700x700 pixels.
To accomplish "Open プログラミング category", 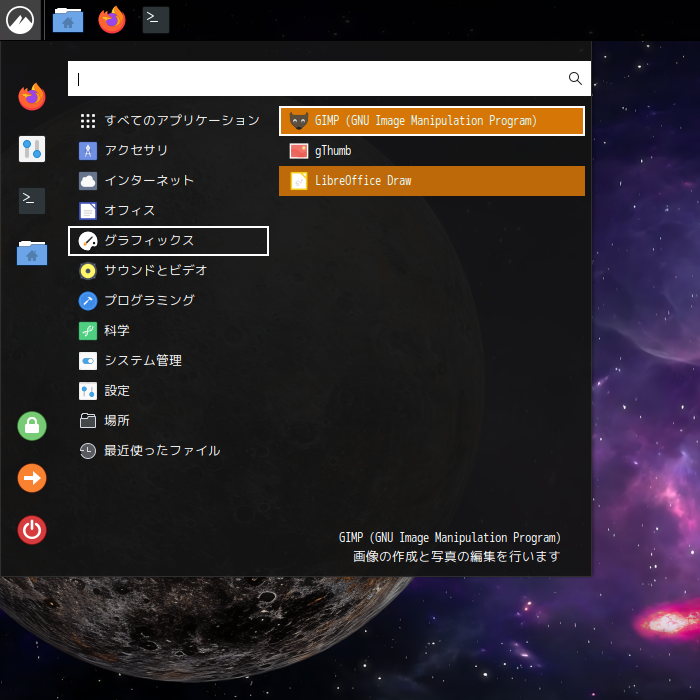I will (168, 301).
